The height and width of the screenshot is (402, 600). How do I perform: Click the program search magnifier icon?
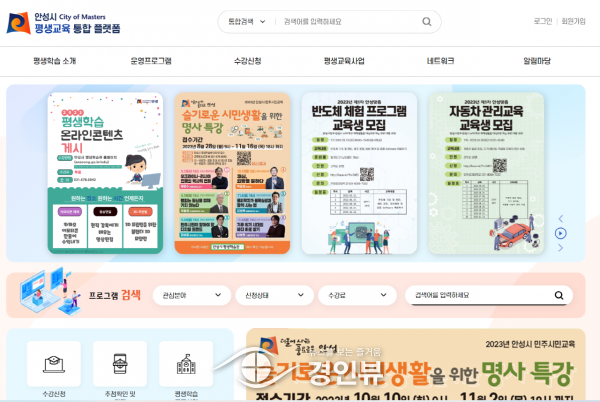(559, 295)
